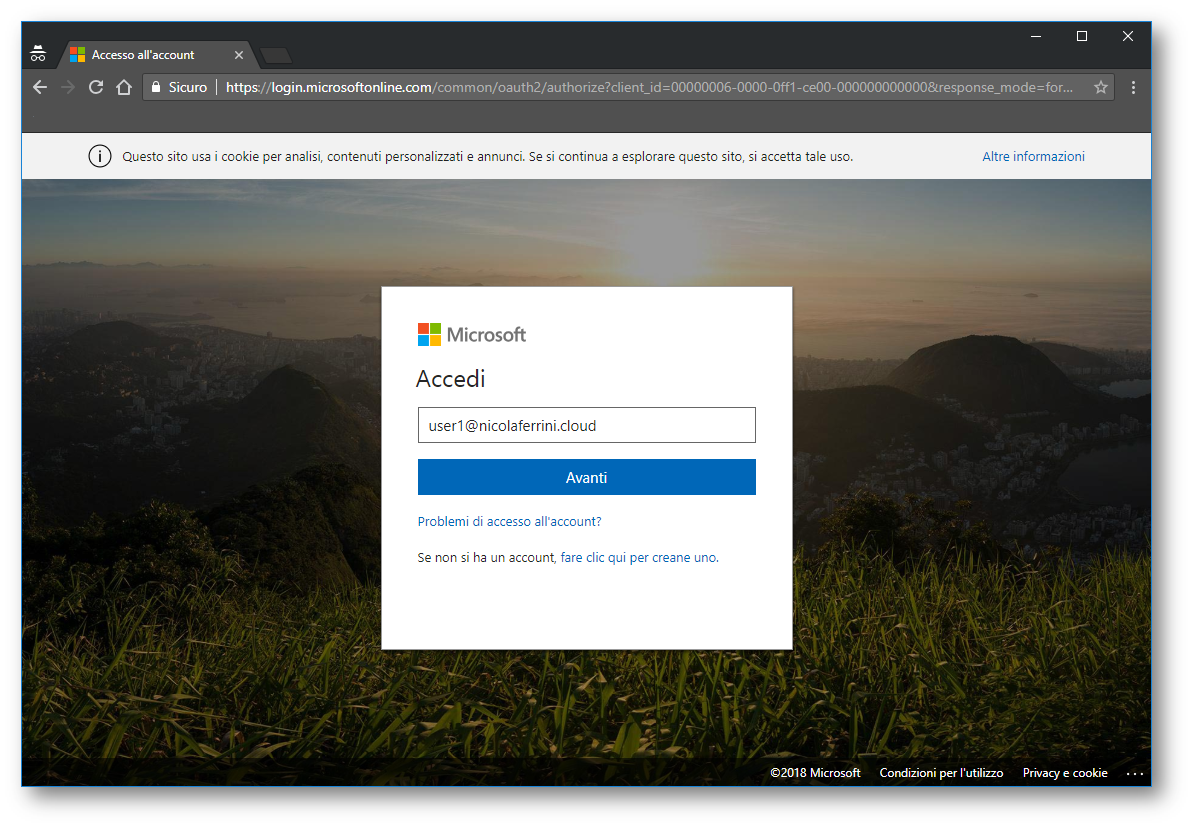Close the browser window
The height and width of the screenshot is (829, 1194).
point(1128,36)
